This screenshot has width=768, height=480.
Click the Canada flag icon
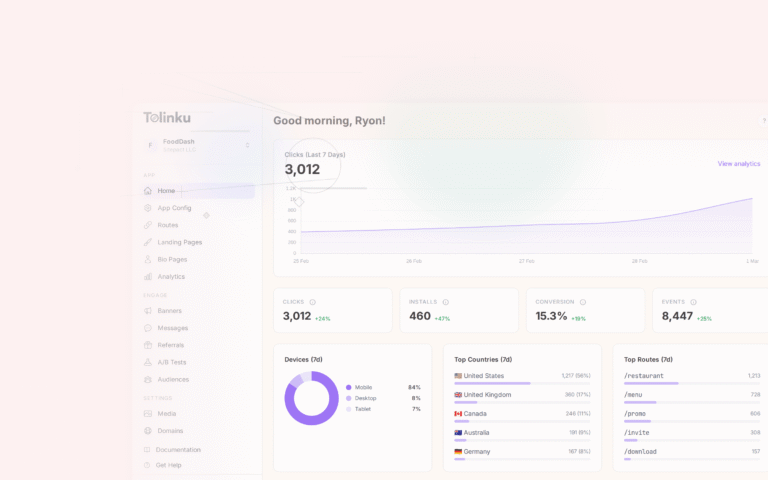click(x=458, y=414)
